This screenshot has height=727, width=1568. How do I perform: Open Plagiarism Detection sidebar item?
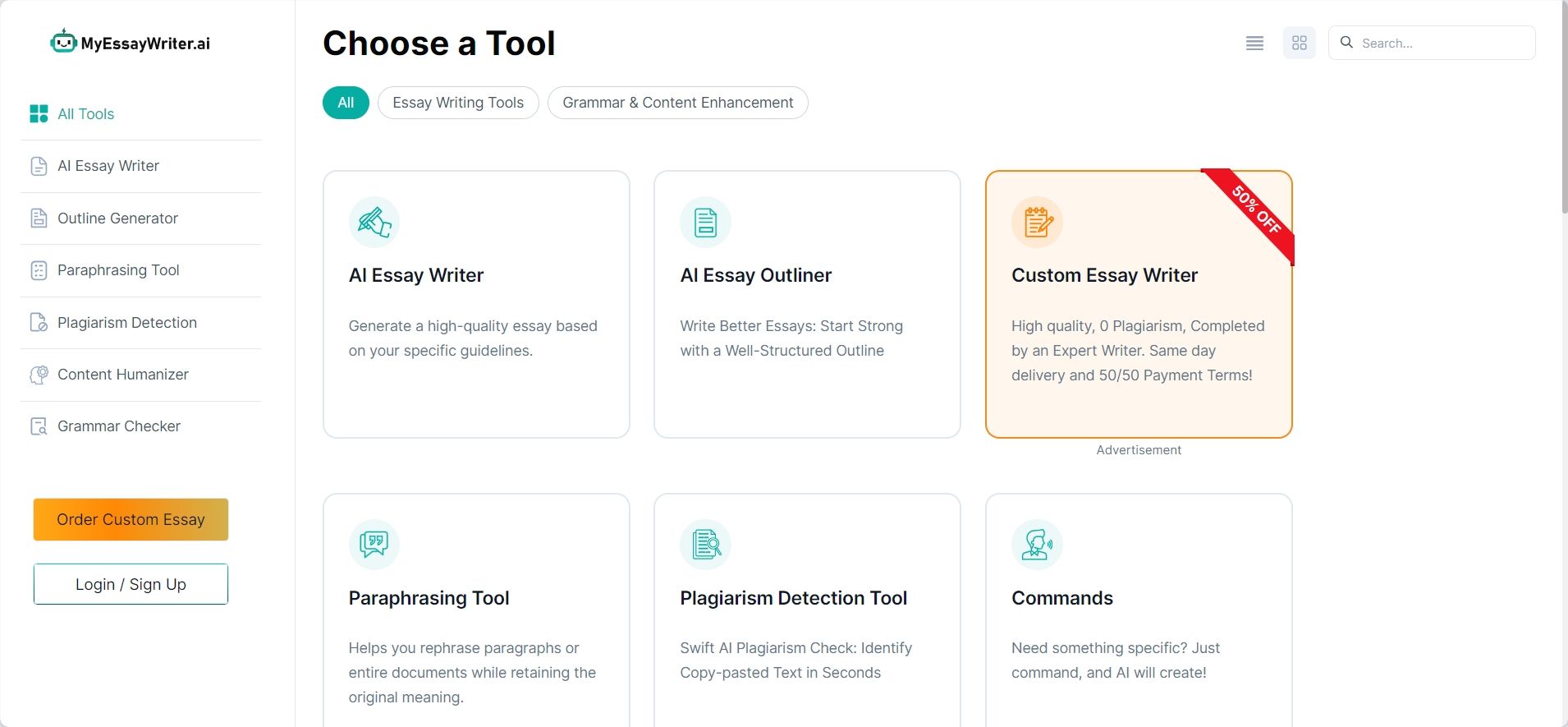141,323
